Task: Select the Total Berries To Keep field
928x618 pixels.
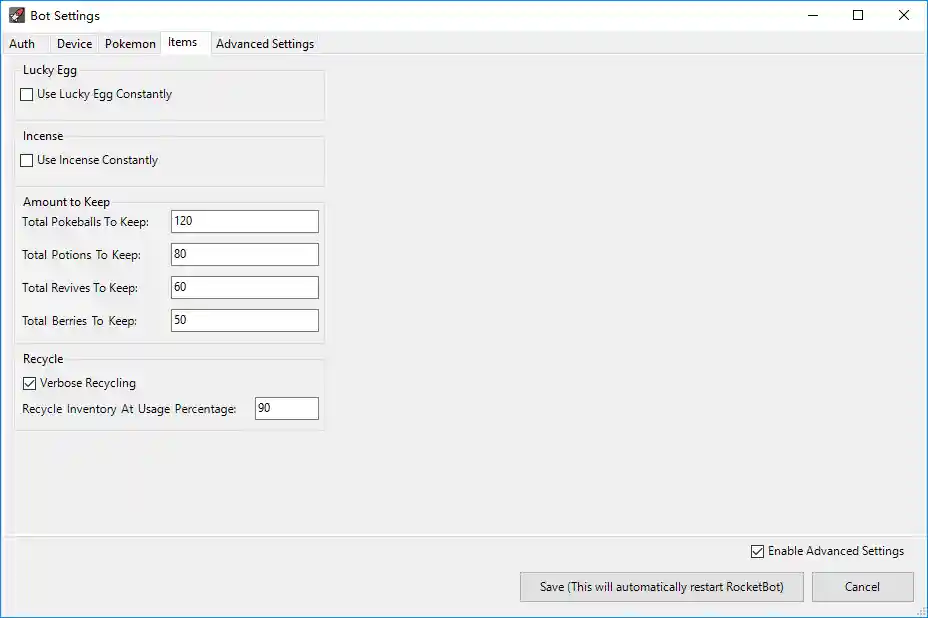Action: (x=244, y=321)
